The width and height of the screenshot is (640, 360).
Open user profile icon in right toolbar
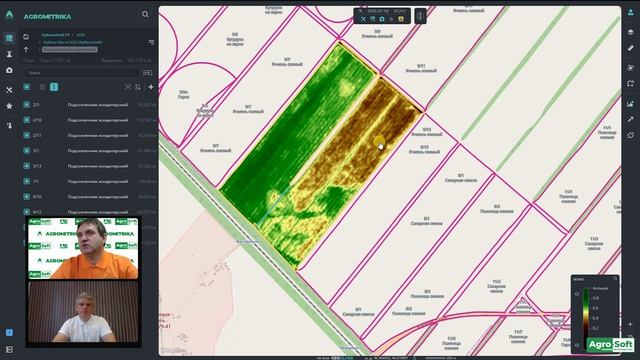coord(631,13)
